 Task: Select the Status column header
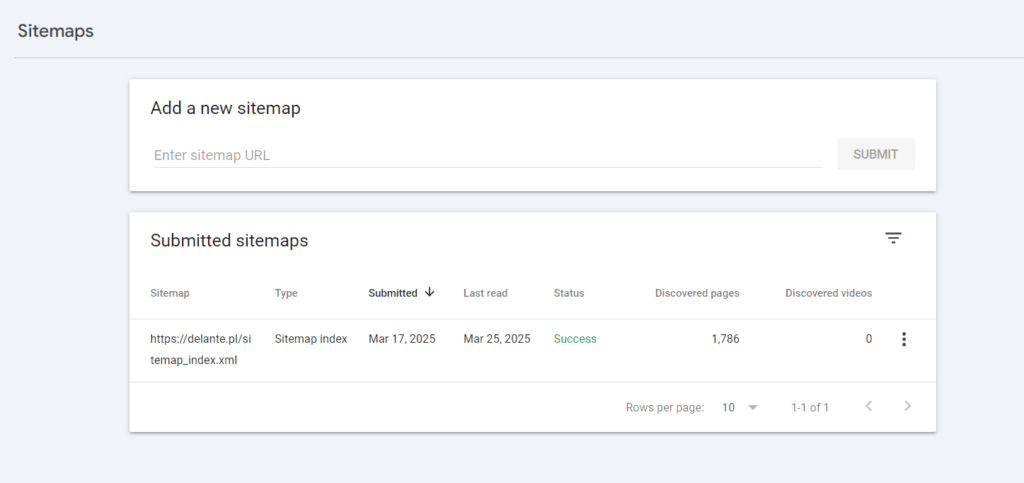pyautogui.click(x=569, y=293)
